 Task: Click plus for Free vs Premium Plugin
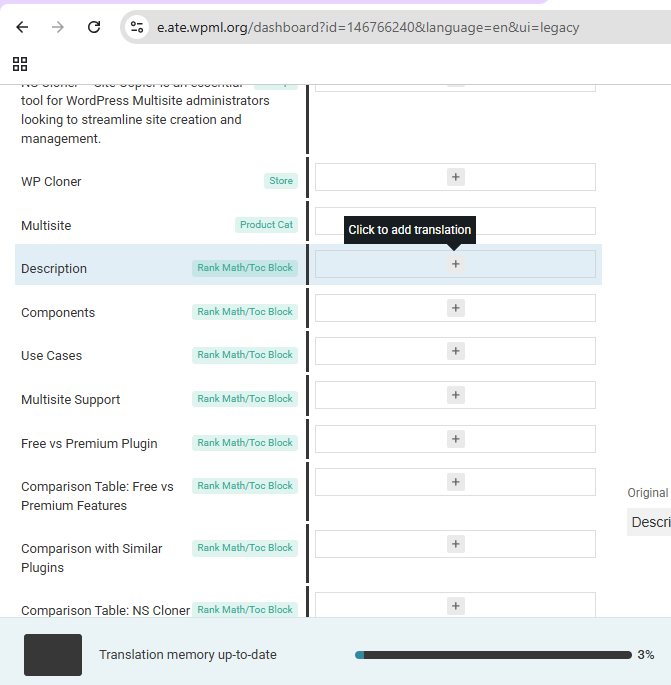pyautogui.click(x=456, y=439)
